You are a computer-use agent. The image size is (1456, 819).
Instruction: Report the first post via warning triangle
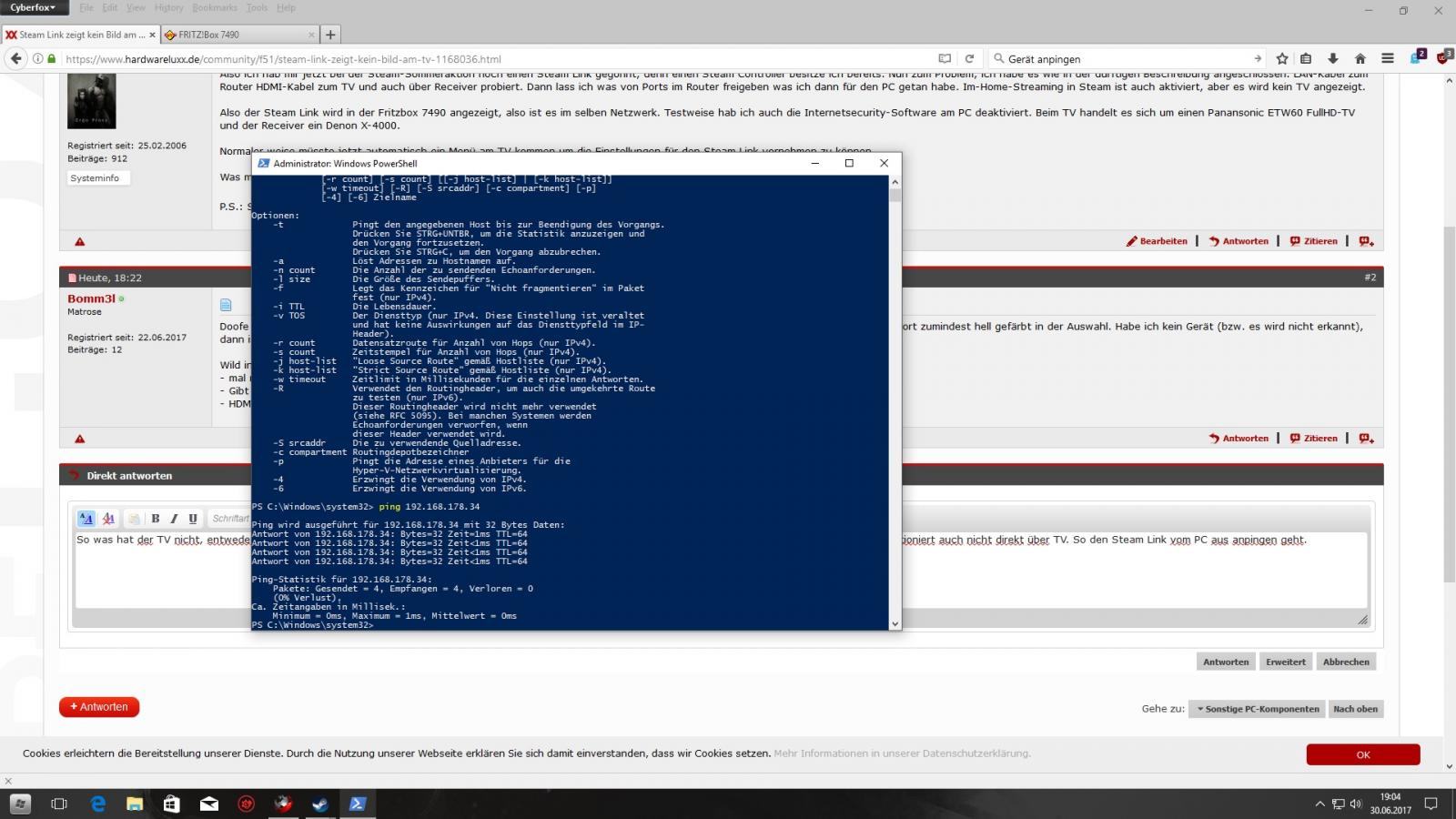80,242
